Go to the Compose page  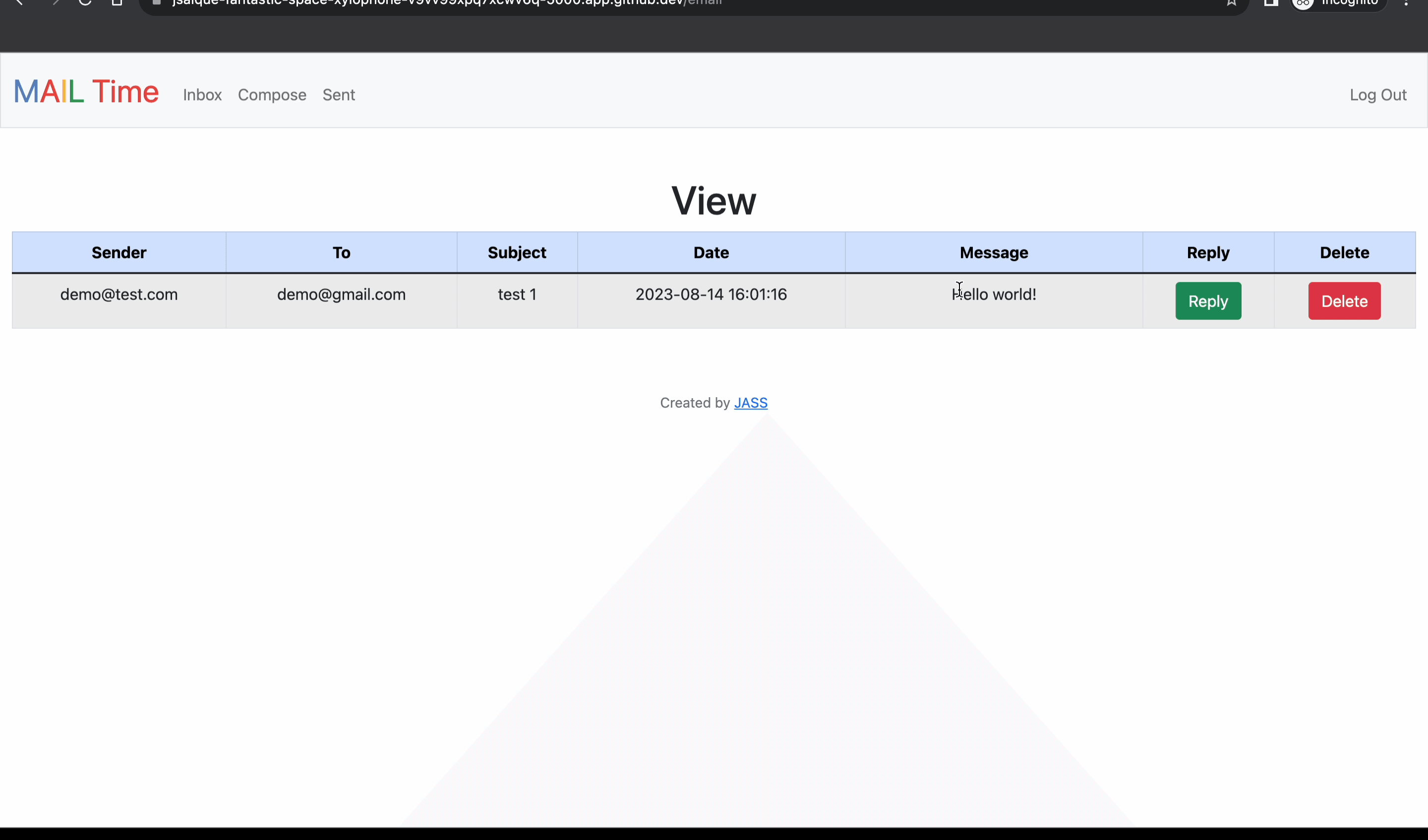click(x=272, y=95)
